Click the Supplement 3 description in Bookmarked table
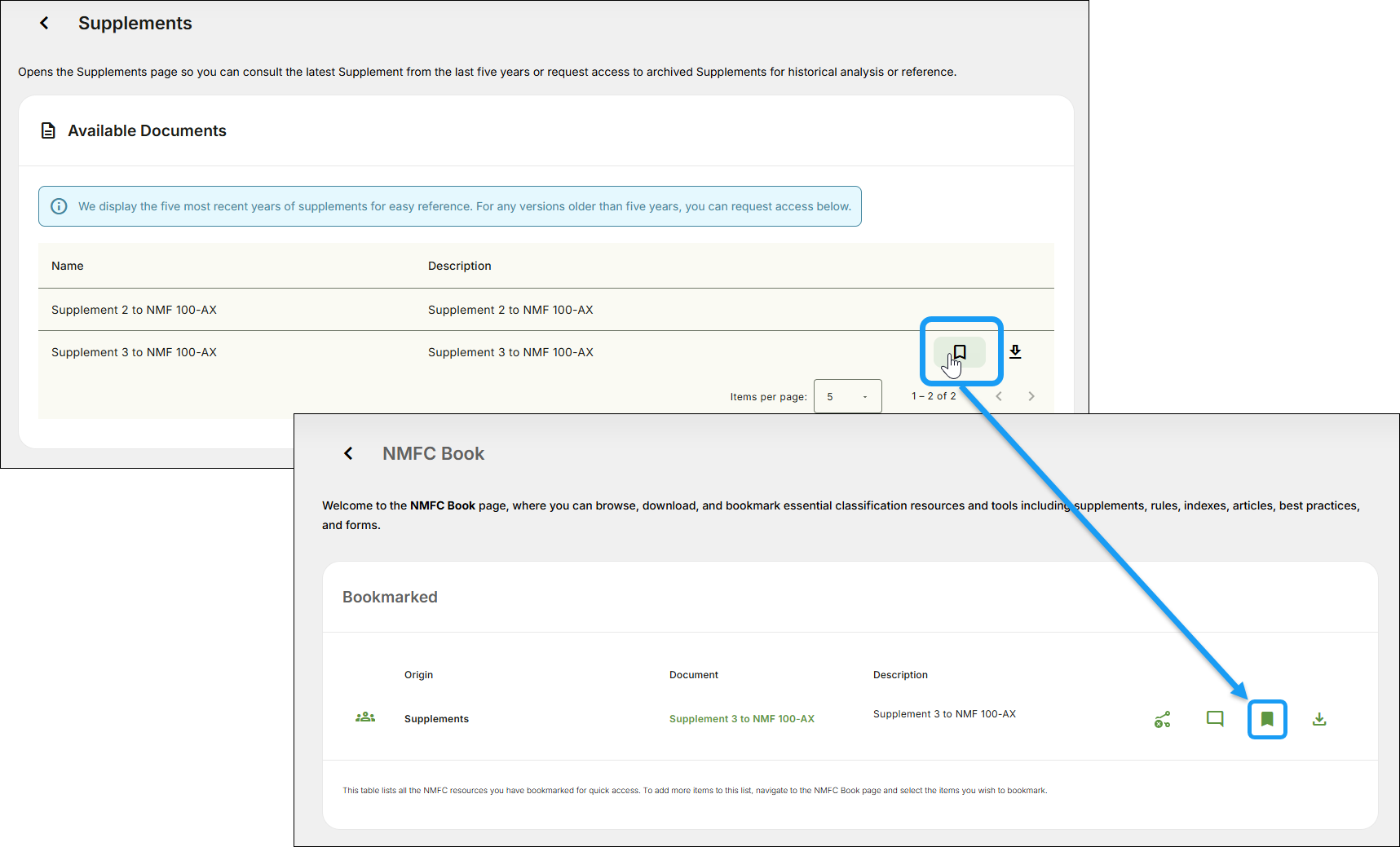 tap(944, 714)
